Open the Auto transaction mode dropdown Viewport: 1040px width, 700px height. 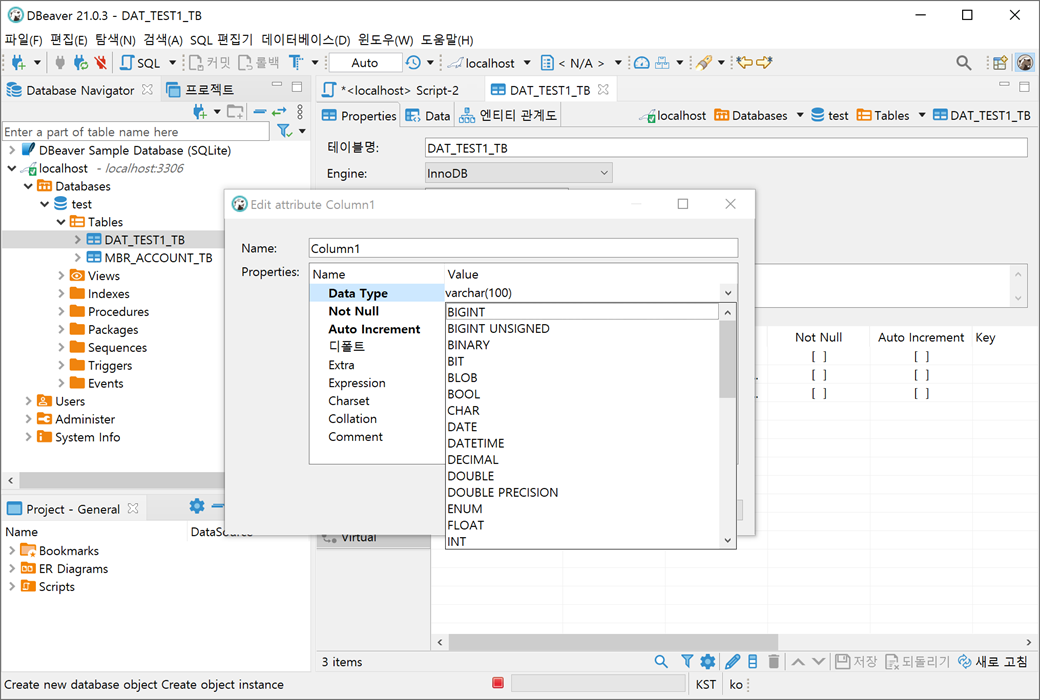[x=365, y=62]
